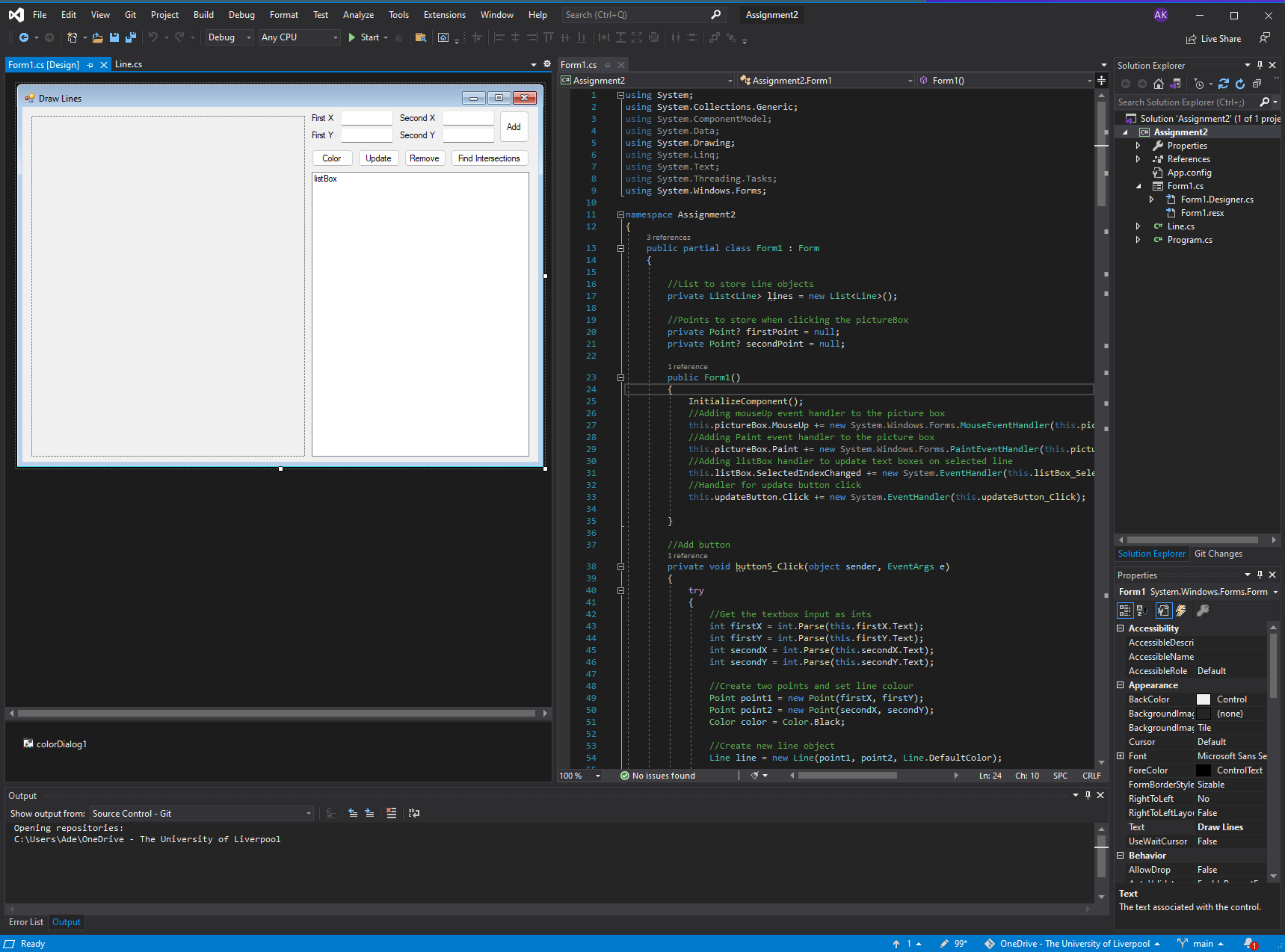Click inside the First X input field

point(366,117)
